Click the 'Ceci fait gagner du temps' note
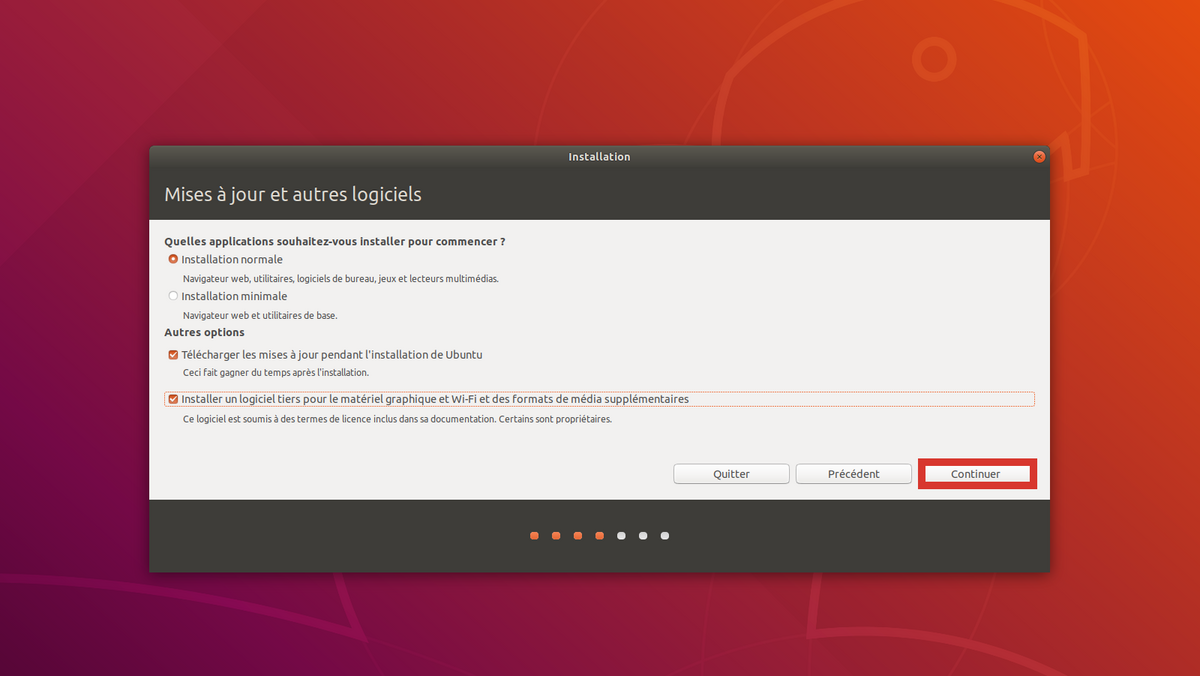This screenshot has width=1200, height=676. click(x=275, y=373)
